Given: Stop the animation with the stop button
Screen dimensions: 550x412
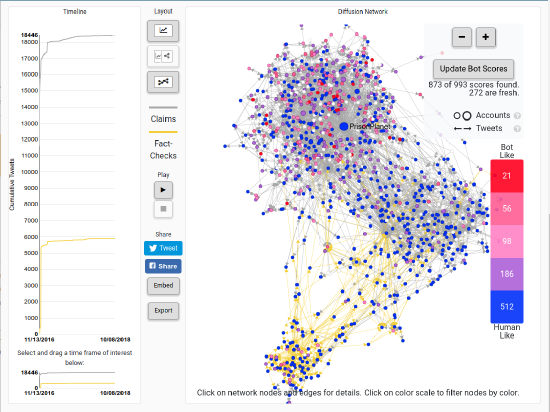Looking at the screenshot, I should pos(163,209).
